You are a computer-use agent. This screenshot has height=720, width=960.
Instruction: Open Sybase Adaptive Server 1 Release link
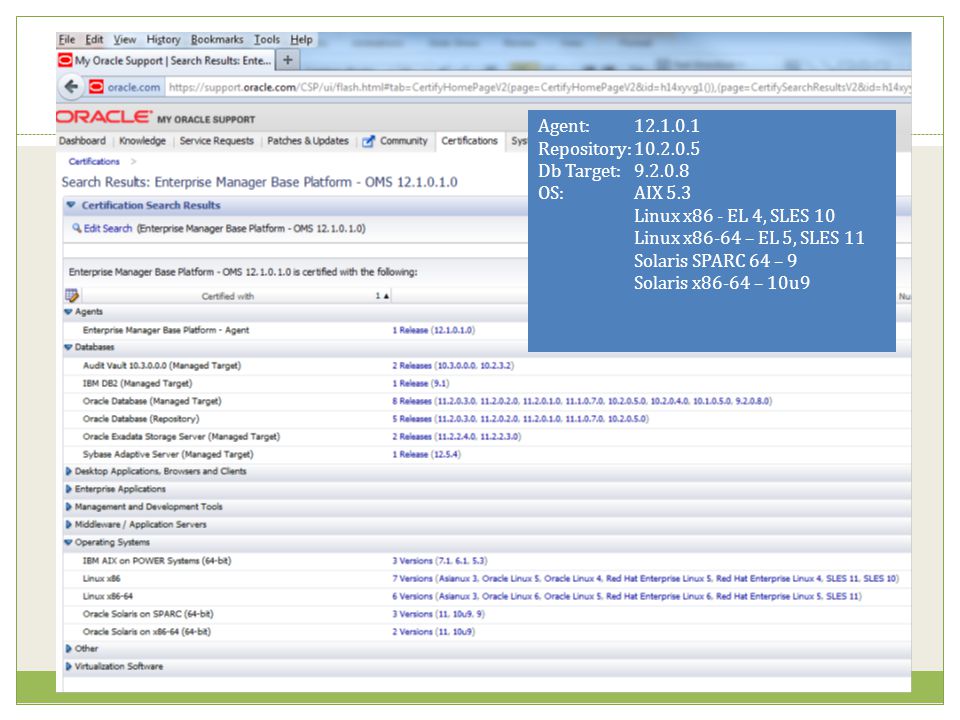[x=427, y=454]
